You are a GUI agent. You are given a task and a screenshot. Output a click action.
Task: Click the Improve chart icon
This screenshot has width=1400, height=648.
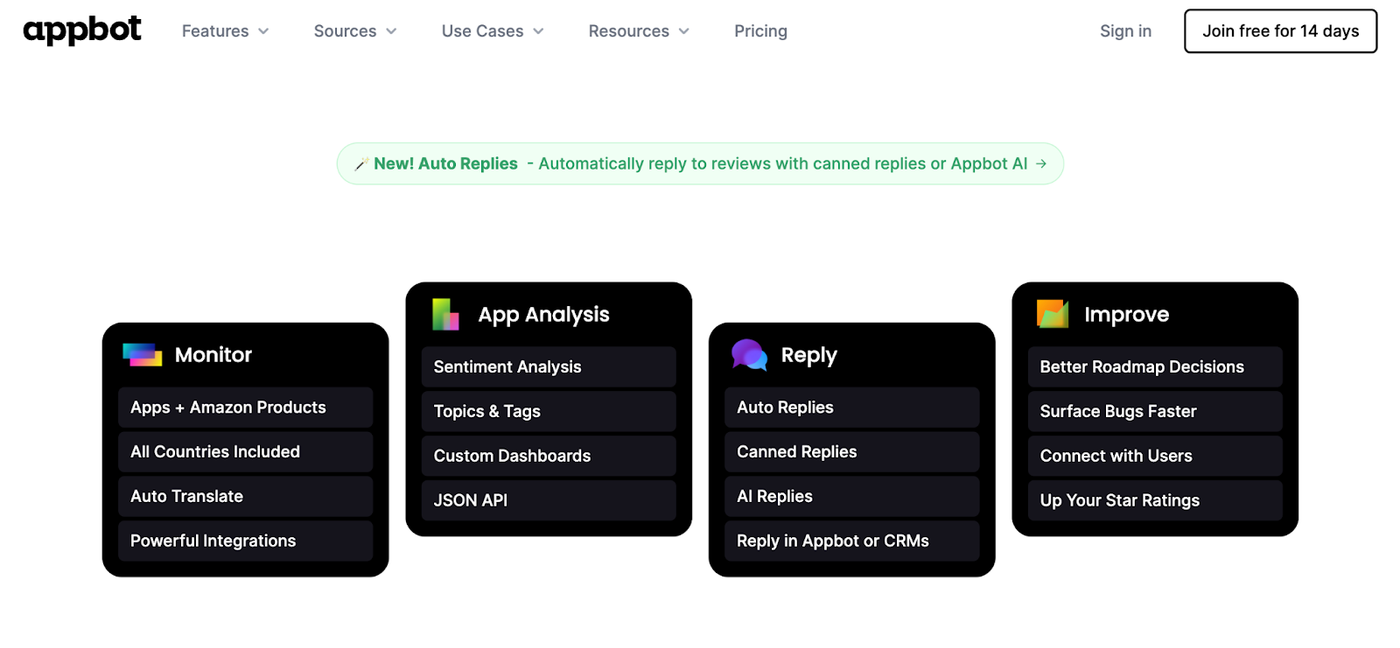[x=1052, y=314]
